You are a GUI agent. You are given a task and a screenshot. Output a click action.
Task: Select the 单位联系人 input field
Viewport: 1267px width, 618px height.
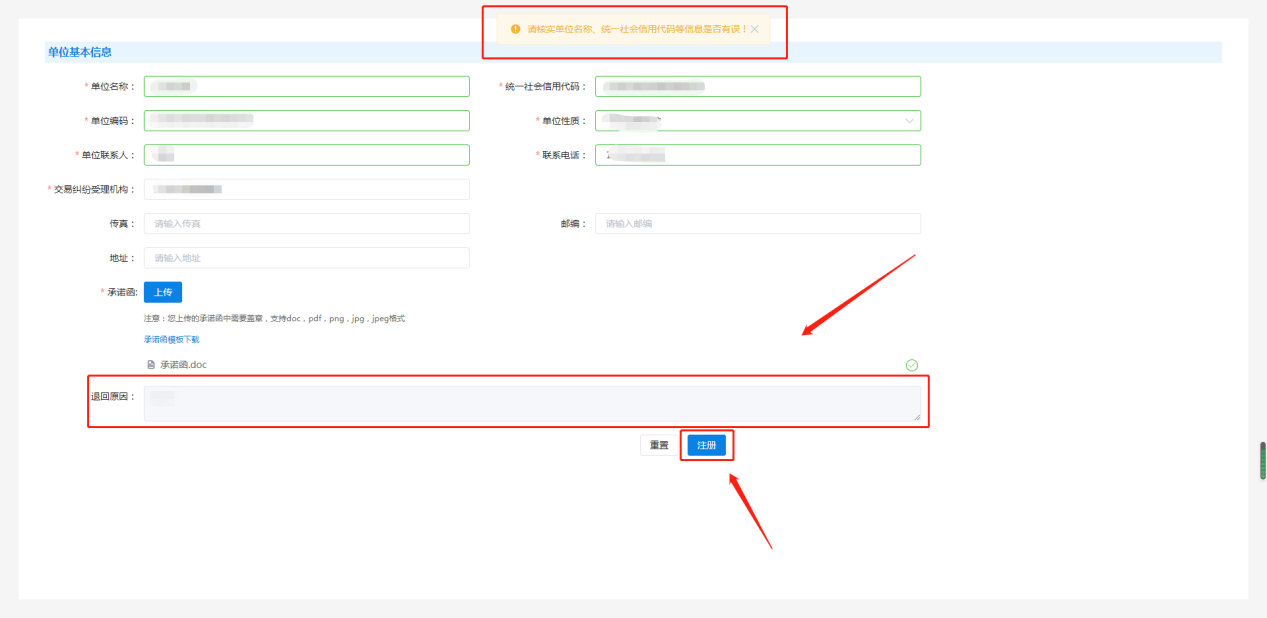(306, 155)
